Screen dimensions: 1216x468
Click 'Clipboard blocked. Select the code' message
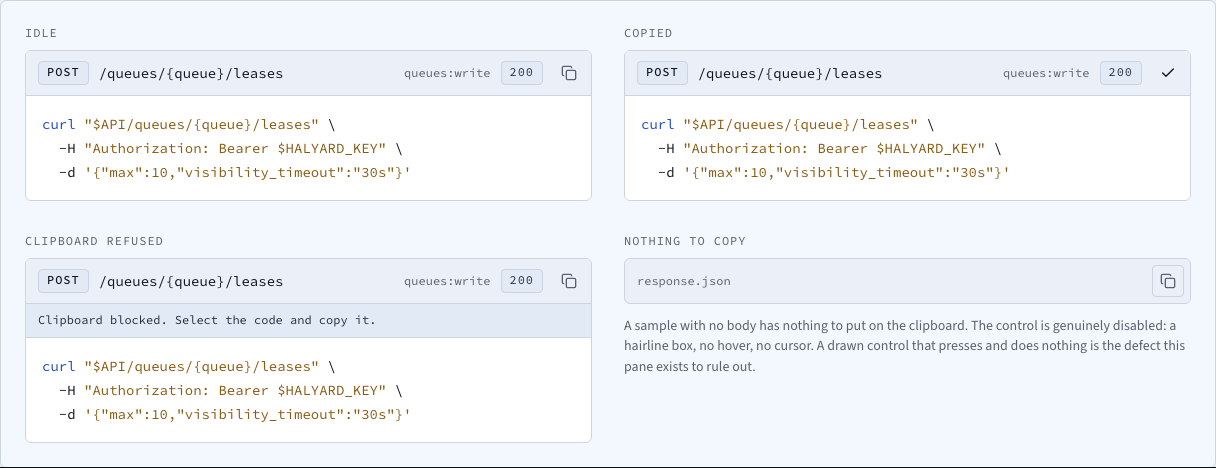[x=207, y=320]
